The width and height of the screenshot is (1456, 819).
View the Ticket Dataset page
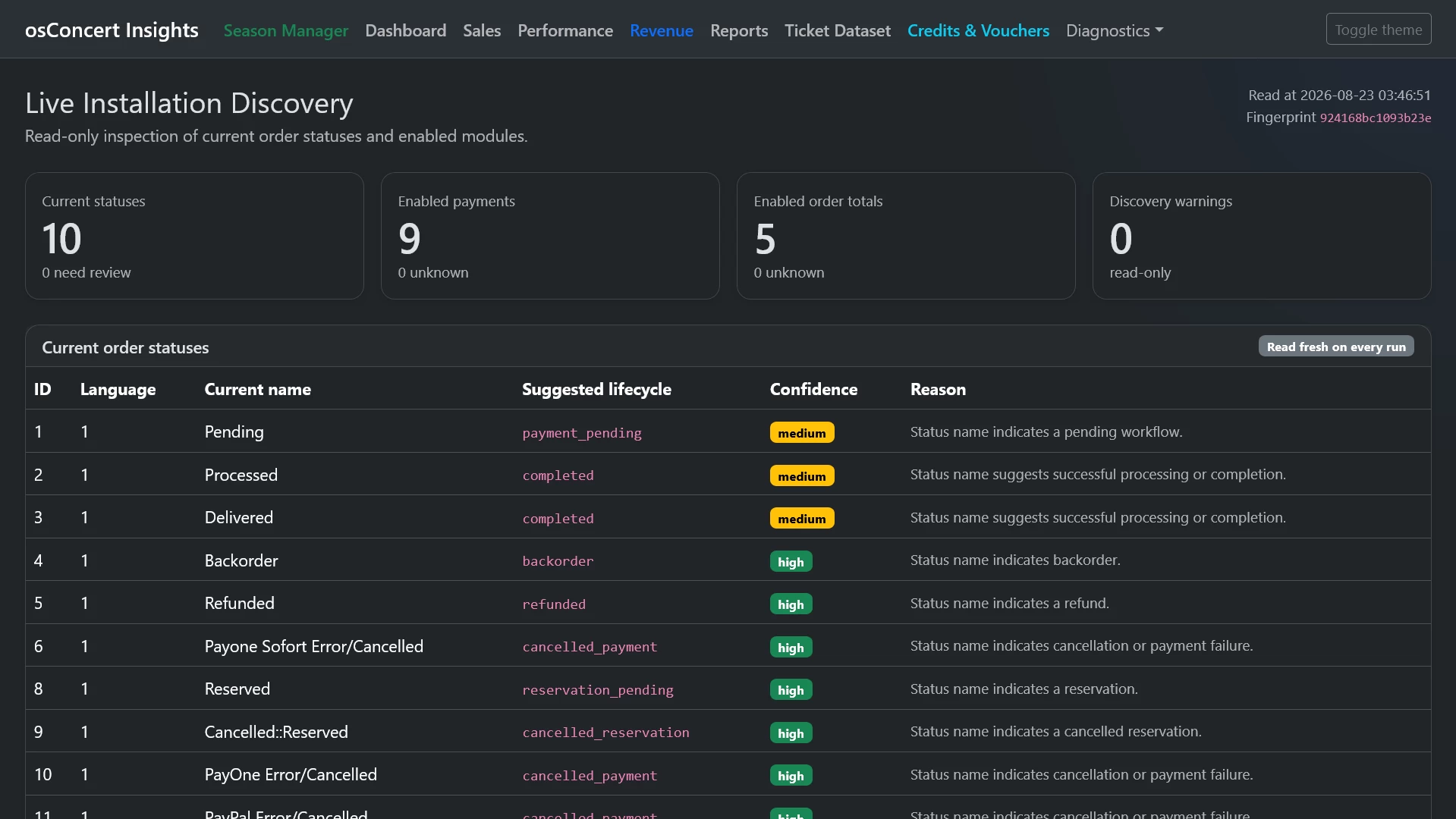coord(838,30)
